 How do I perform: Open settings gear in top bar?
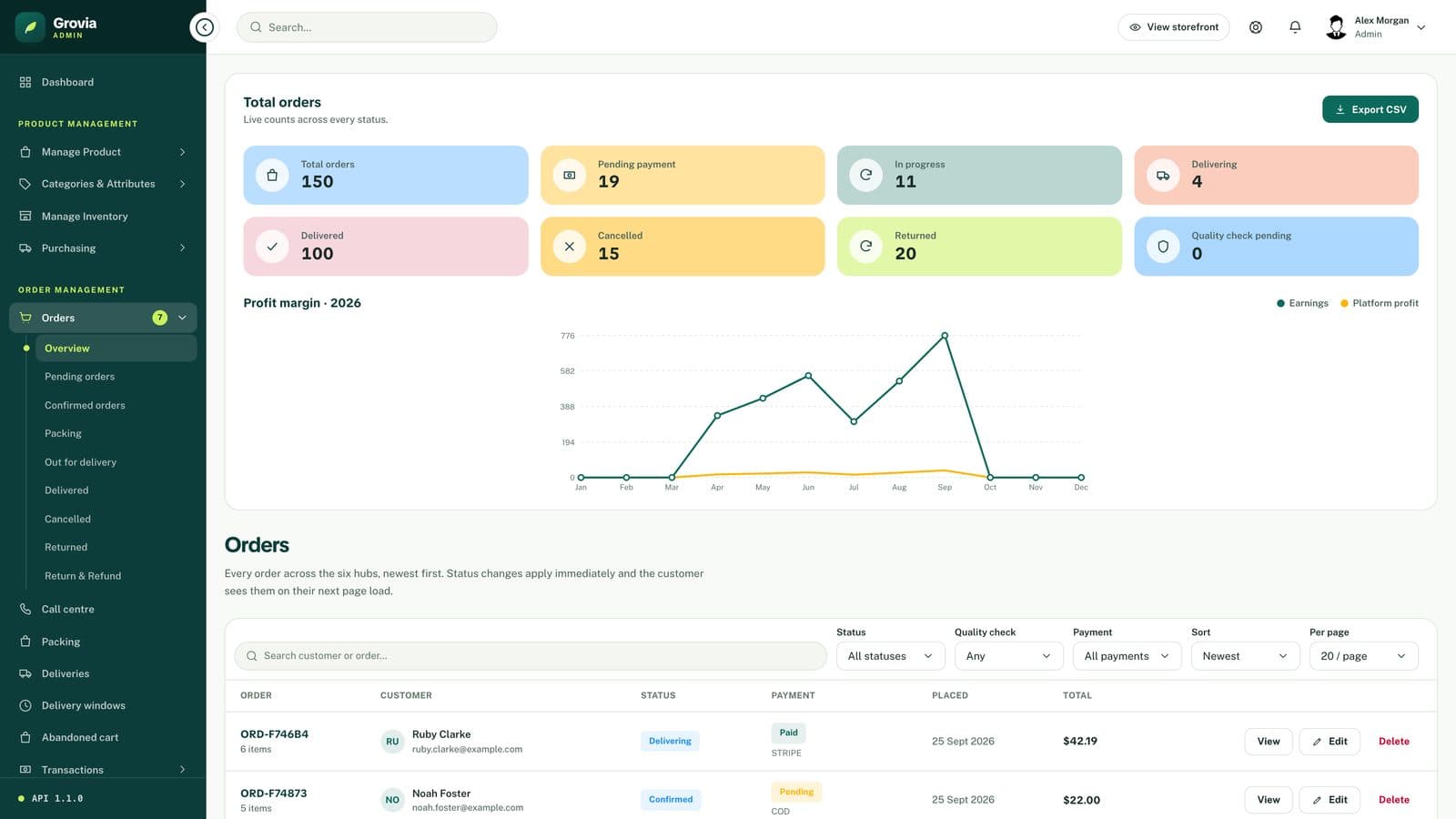tap(1256, 27)
